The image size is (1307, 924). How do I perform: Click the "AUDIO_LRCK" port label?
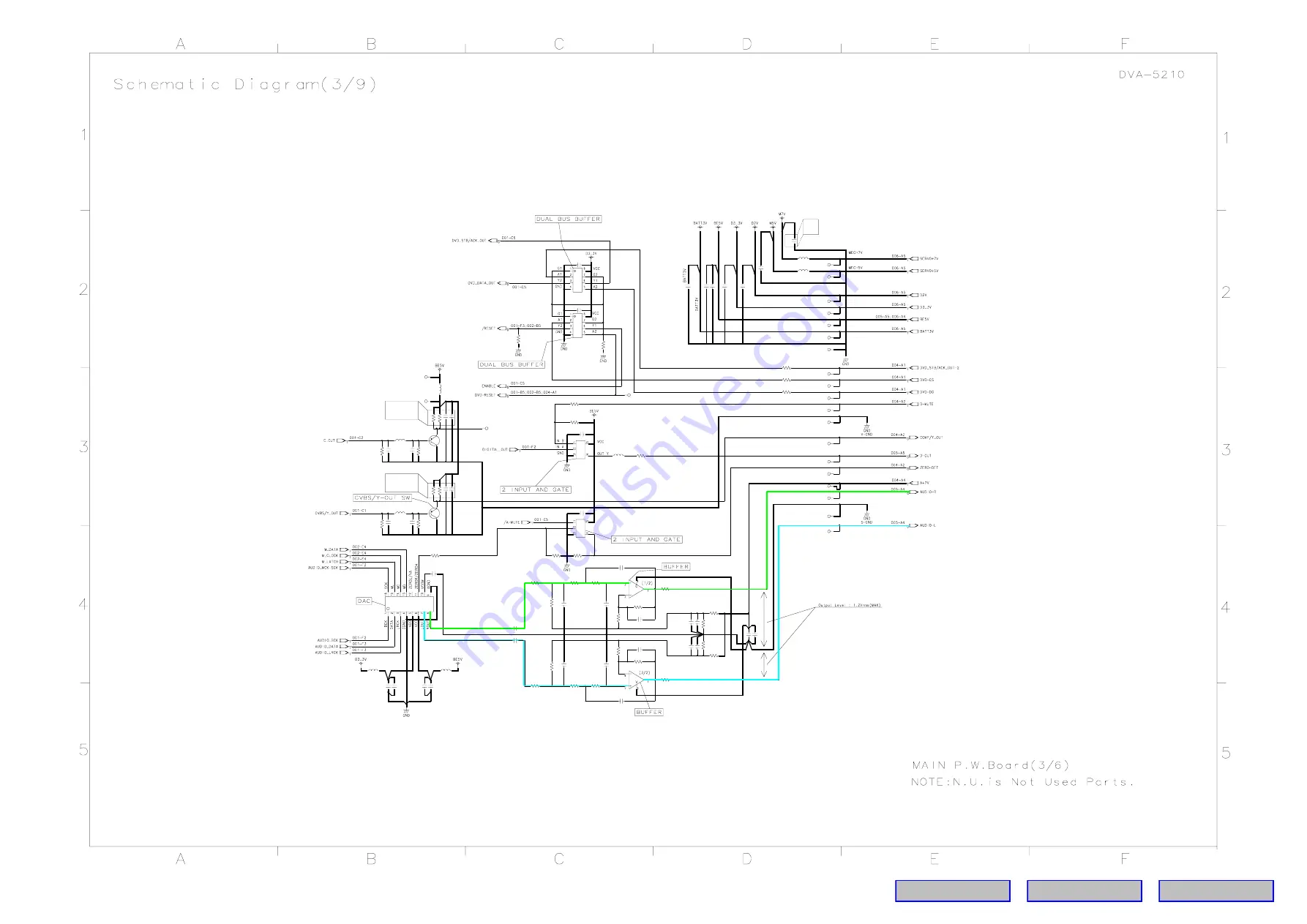326,653
